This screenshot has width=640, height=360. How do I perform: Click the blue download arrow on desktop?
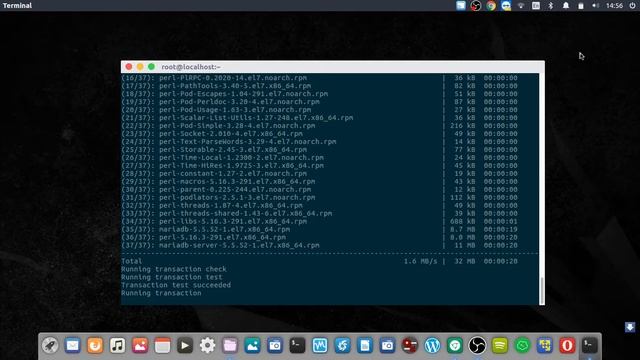pos(630,327)
